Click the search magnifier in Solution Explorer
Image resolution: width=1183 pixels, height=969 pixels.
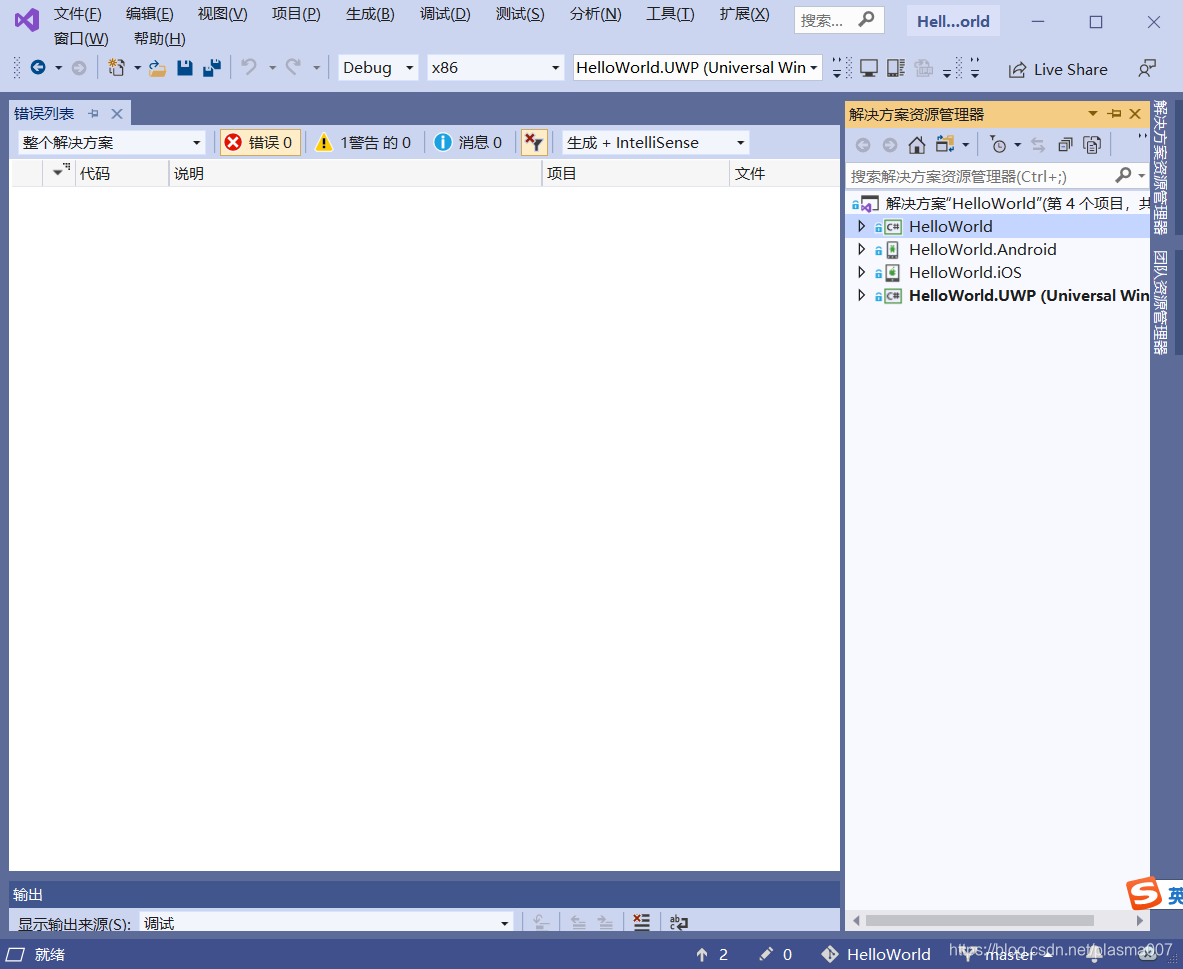click(1123, 175)
